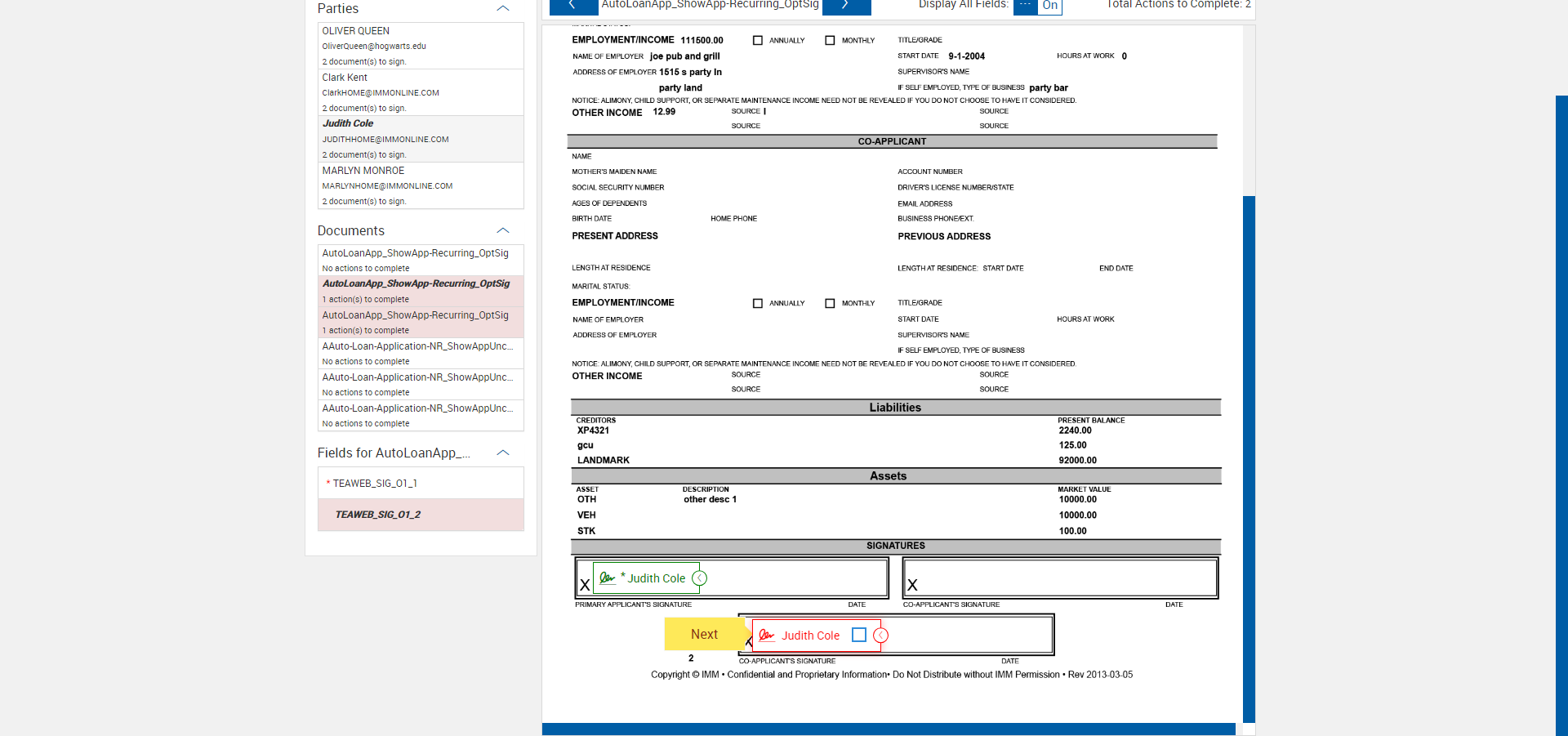Click the document's horizontal scrollbar
This screenshot has width=1568, height=736.
889,729
